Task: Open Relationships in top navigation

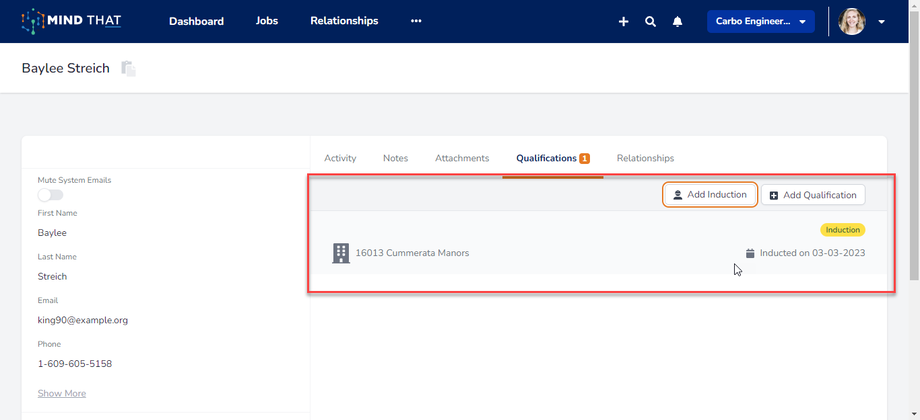Action: tap(344, 21)
